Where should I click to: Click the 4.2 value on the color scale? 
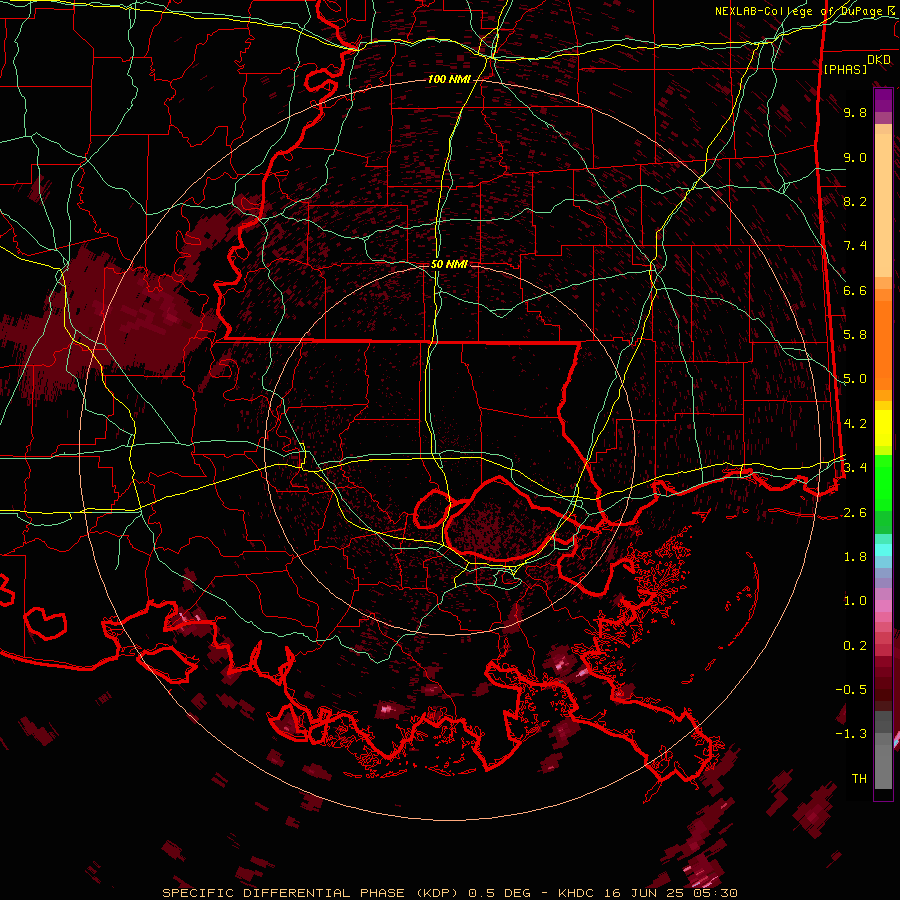pos(855,424)
